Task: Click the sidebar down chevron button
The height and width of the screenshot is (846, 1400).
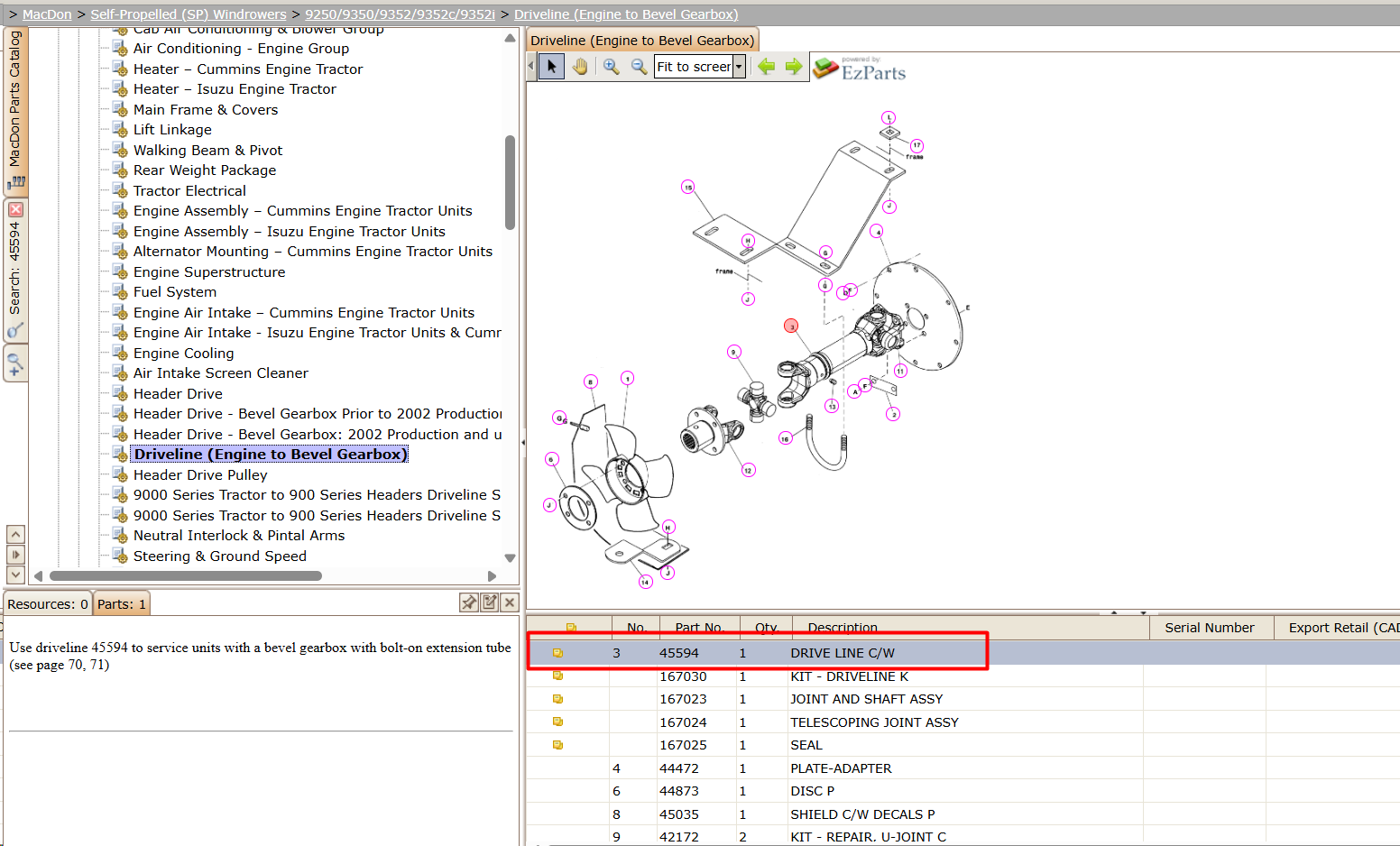Action: pyautogui.click(x=15, y=575)
